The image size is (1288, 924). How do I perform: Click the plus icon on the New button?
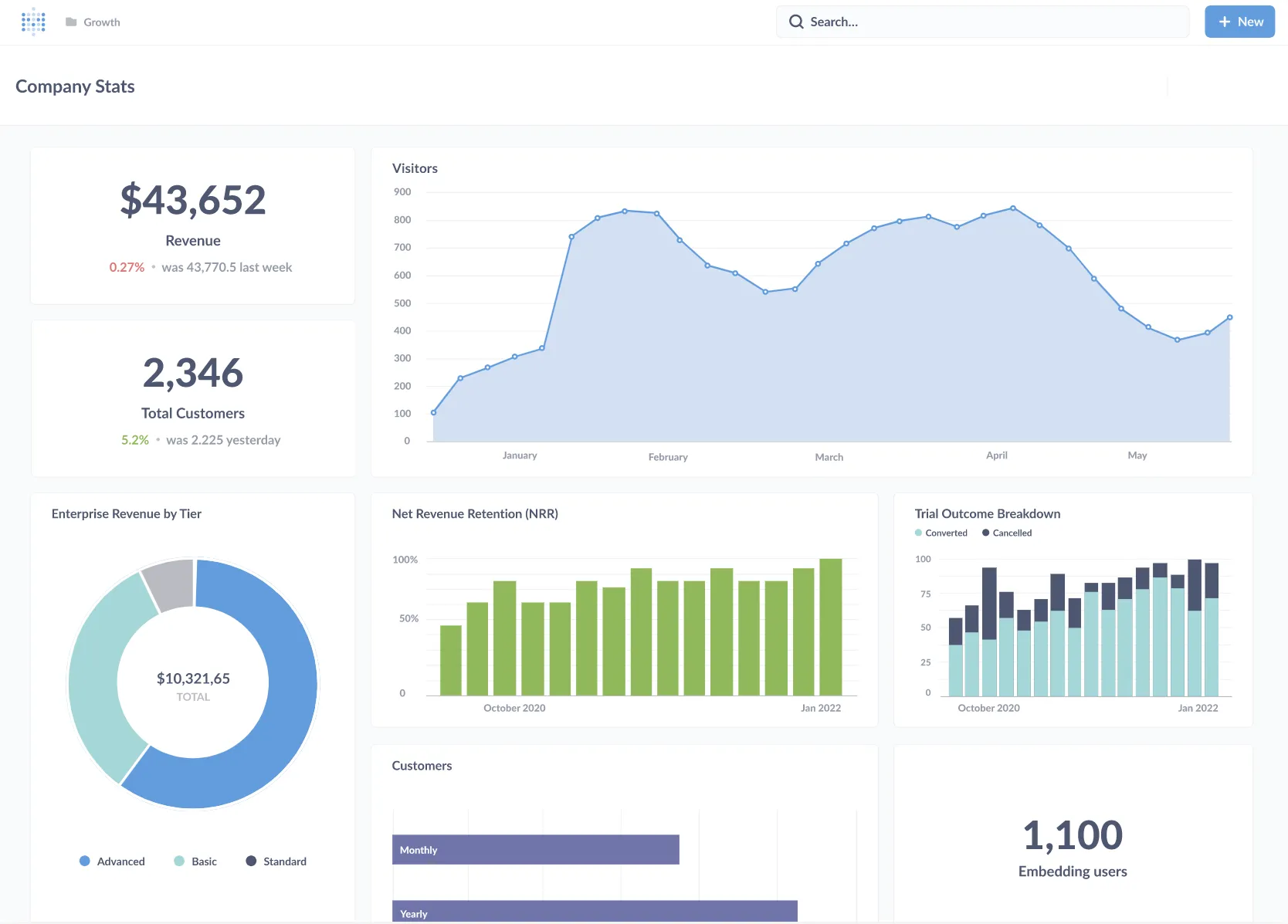tap(1224, 22)
